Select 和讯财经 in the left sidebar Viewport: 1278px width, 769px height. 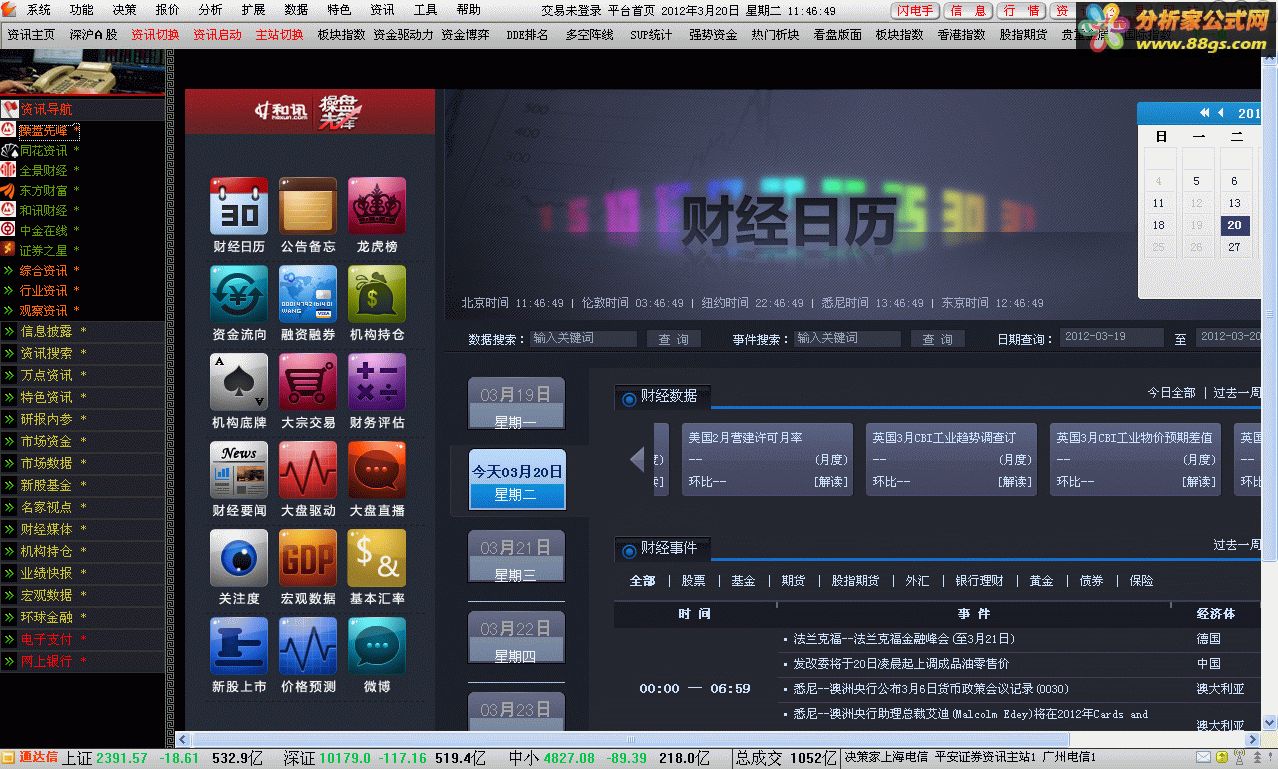pos(44,210)
